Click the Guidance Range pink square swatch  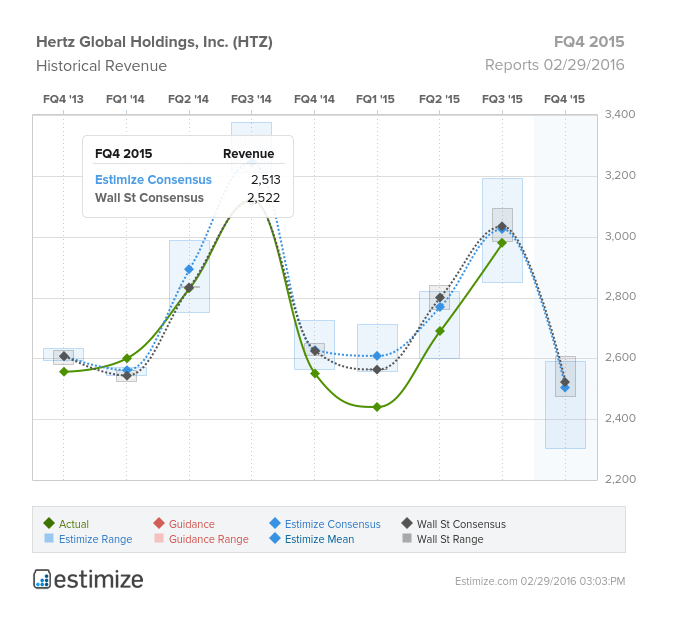pos(159,538)
